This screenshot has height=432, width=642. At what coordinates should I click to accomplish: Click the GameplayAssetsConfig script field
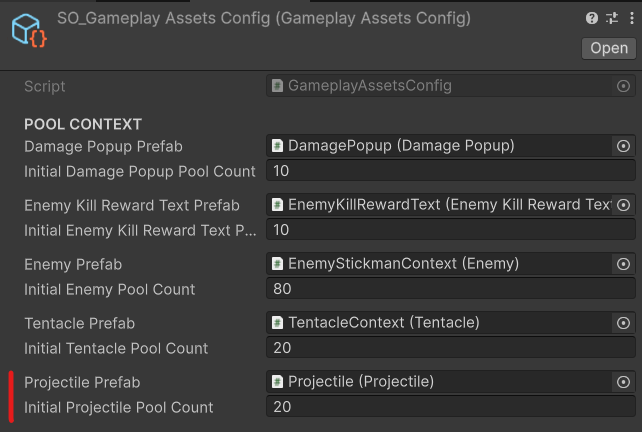(440, 86)
